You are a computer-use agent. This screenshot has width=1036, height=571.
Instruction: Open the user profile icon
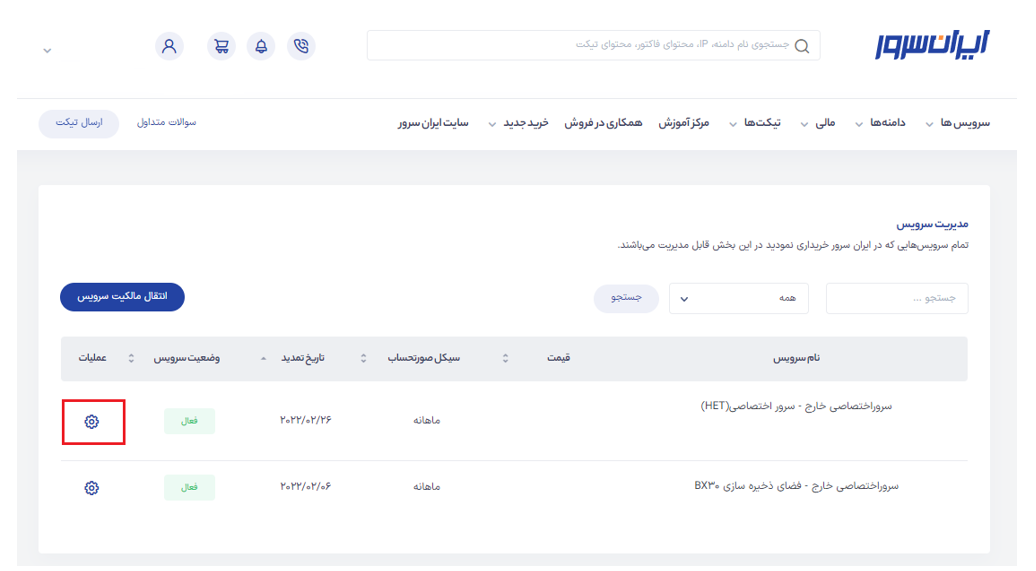pyautogui.click(x=169, y=46)
